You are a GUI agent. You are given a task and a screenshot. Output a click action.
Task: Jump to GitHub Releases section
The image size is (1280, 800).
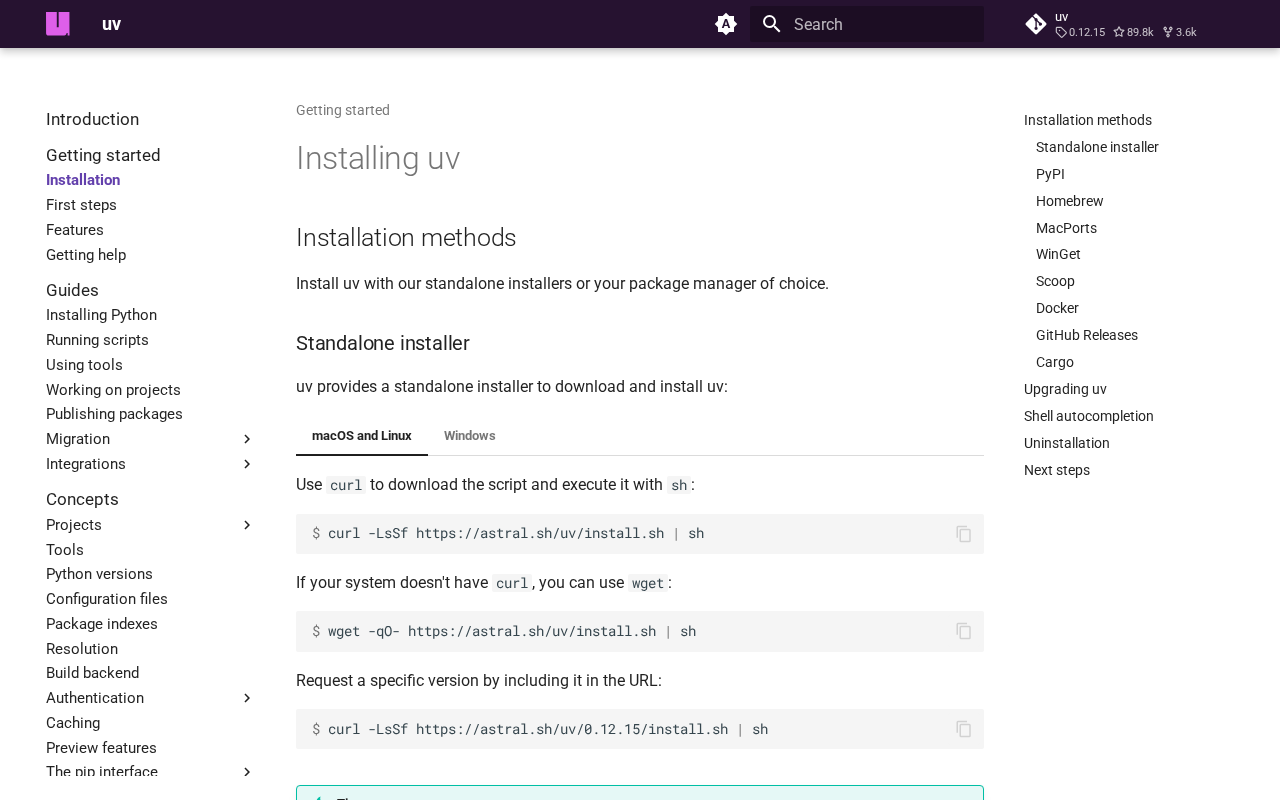[x=1087, y=335]
